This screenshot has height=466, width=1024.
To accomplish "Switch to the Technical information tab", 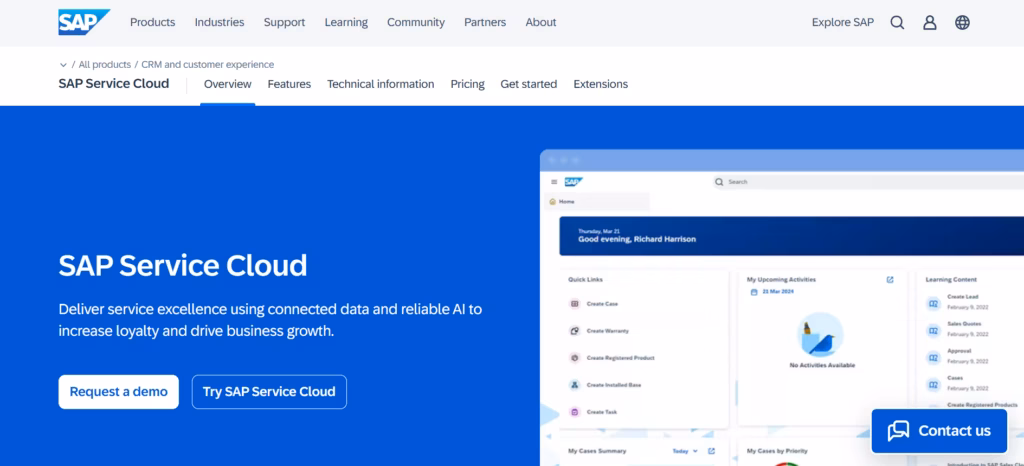I will [381, 84].
